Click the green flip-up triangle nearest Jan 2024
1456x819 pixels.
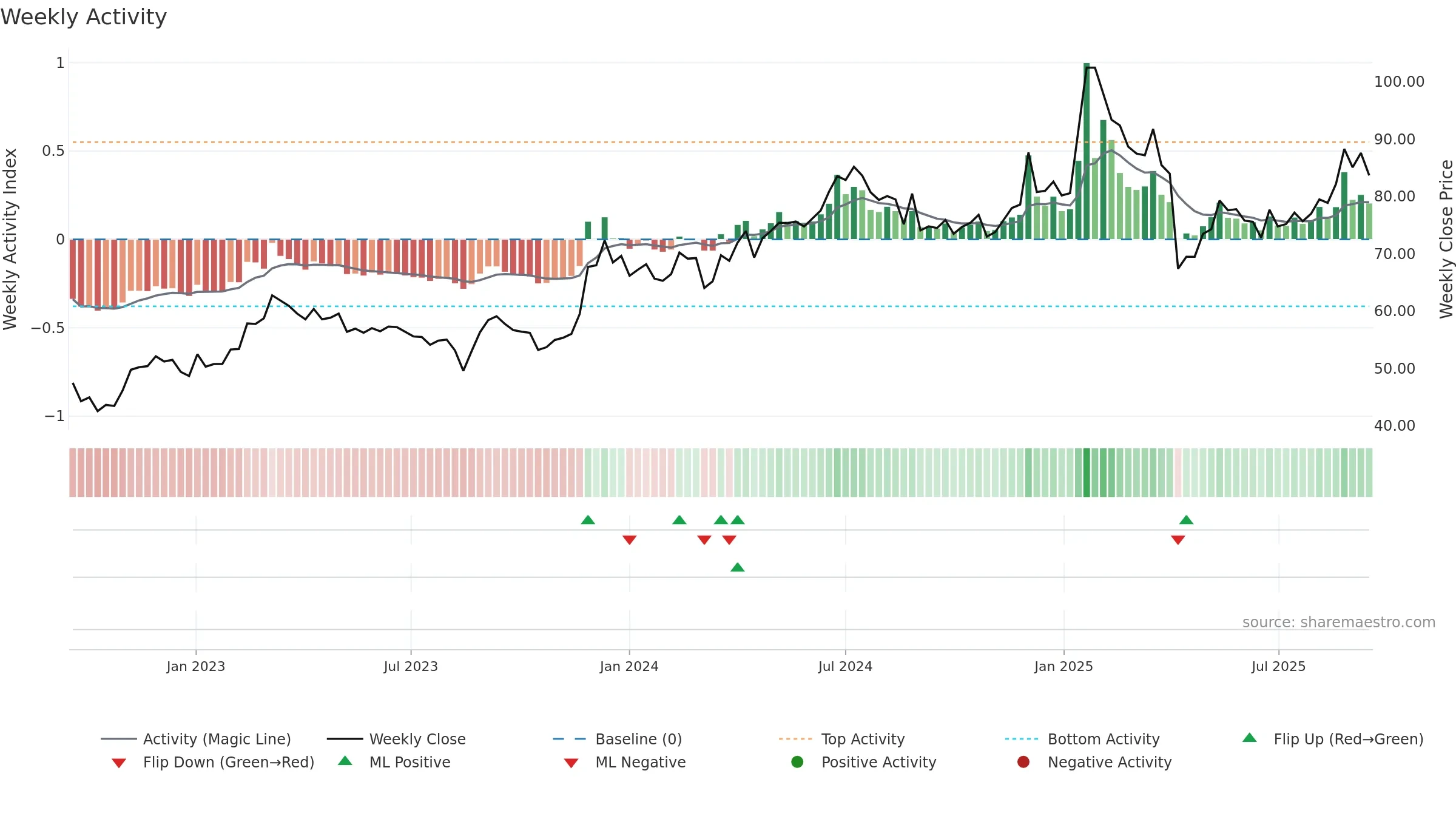(x=588, y=520)
